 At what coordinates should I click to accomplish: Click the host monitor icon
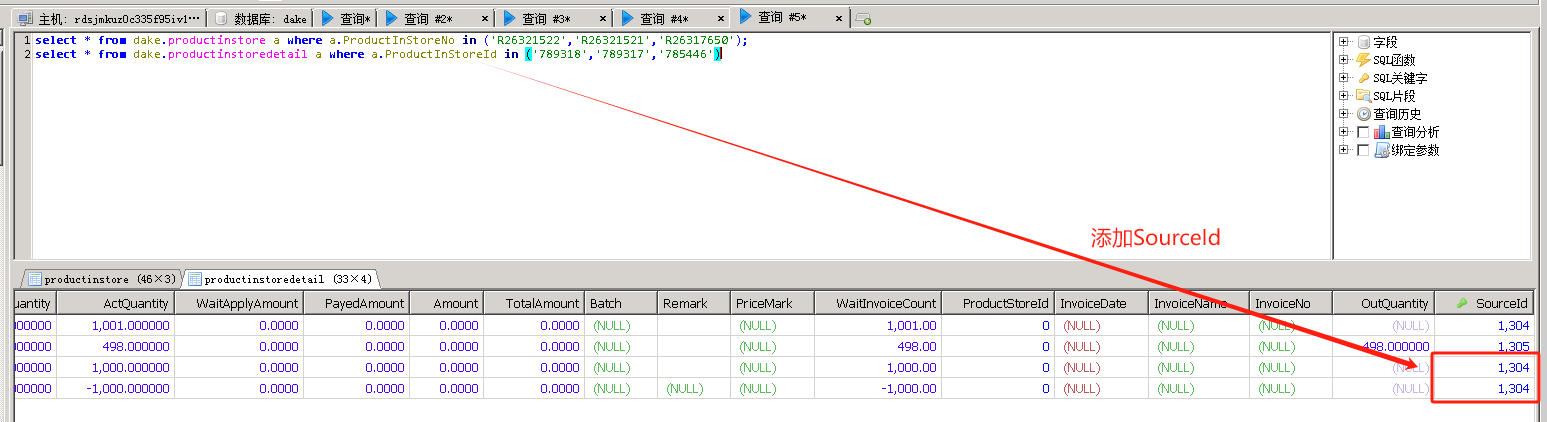tap(25, 19)
